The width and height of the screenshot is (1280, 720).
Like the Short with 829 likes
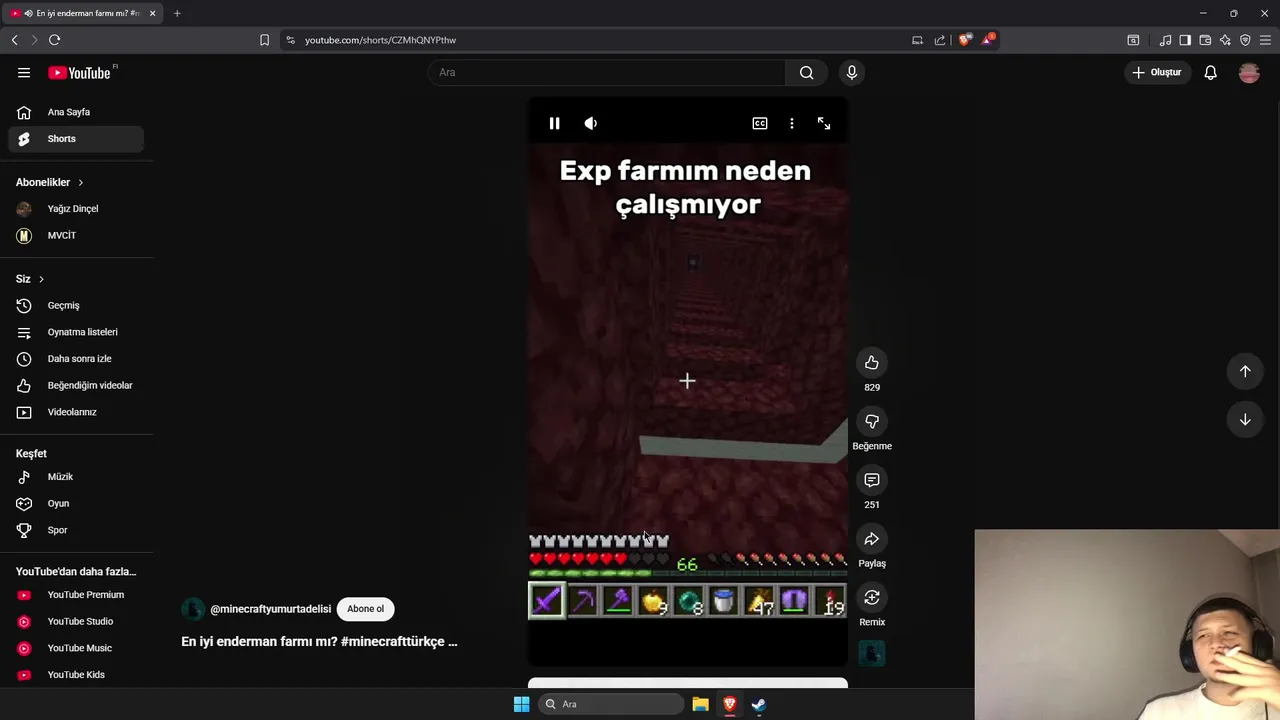pyautogui.click(x=872, y=363)
